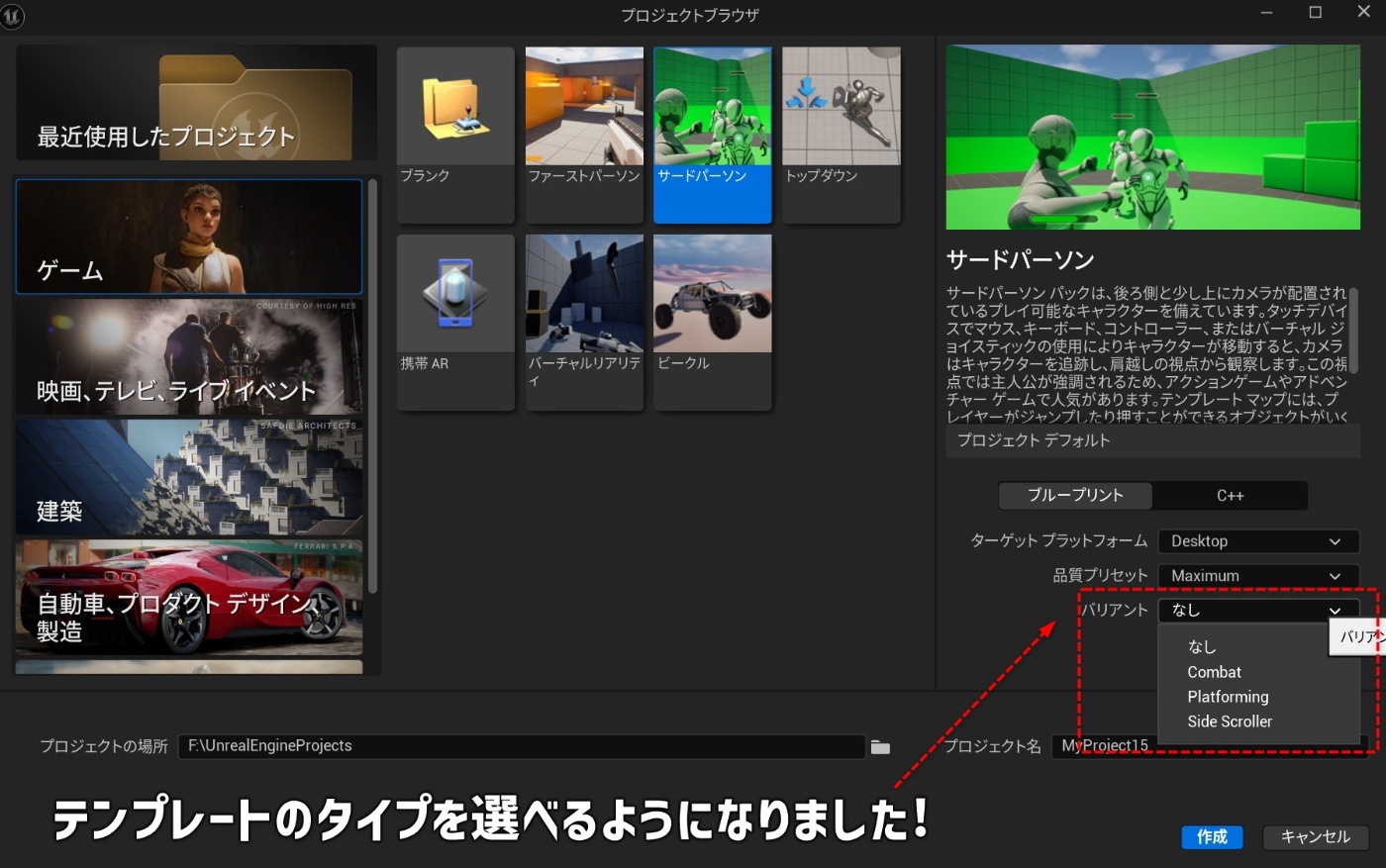Image resolution: width=1386 pixels, height=868 pixels.
Task: Choose the トップダウン template
Action: click(x=841, y=135)
